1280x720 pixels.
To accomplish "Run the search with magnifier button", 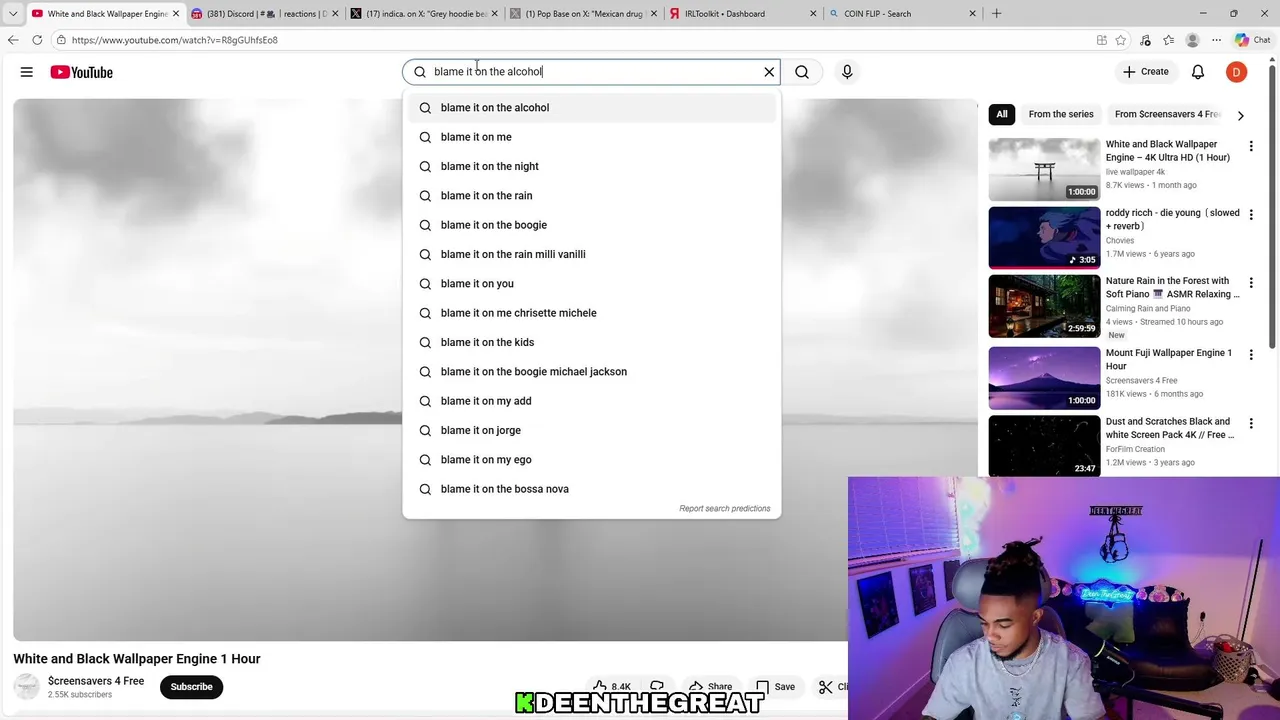I will pos(802,72).
